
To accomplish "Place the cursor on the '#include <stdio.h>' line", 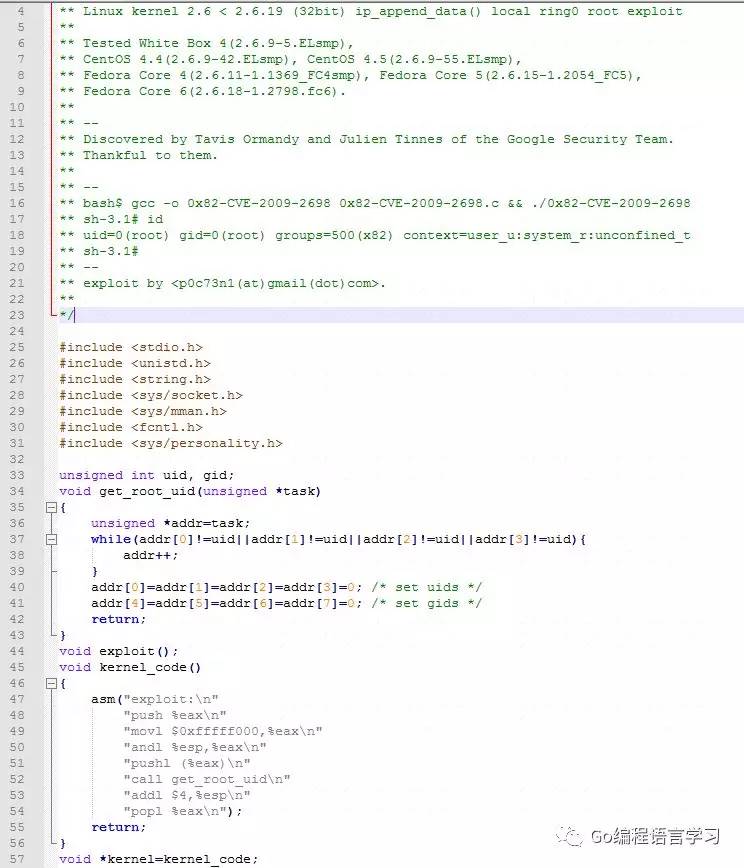I will 131,347.
